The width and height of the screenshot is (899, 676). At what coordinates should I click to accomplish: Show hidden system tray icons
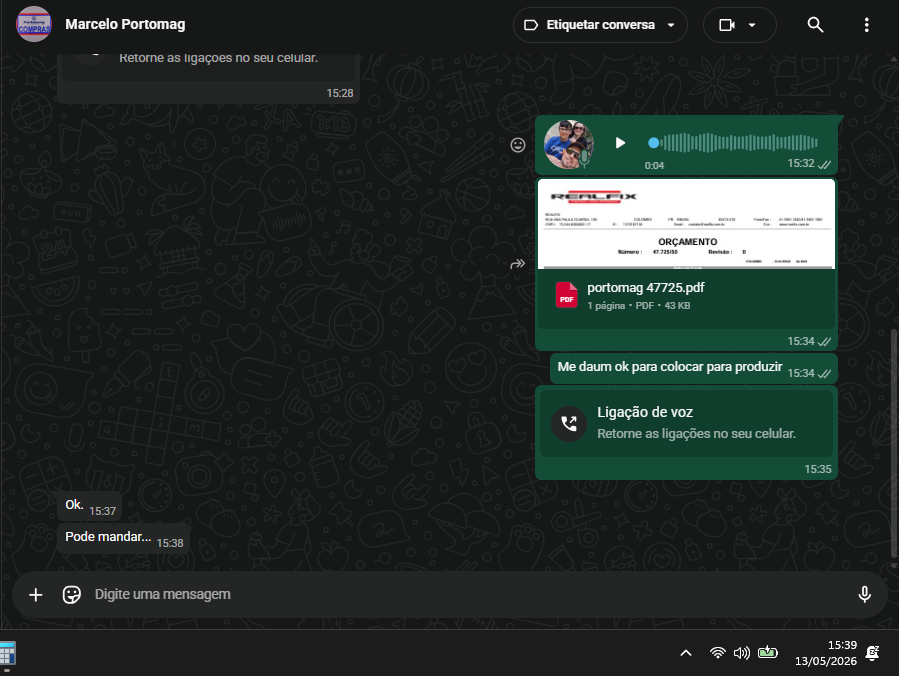pyautogui.click(x=686, y=653)
